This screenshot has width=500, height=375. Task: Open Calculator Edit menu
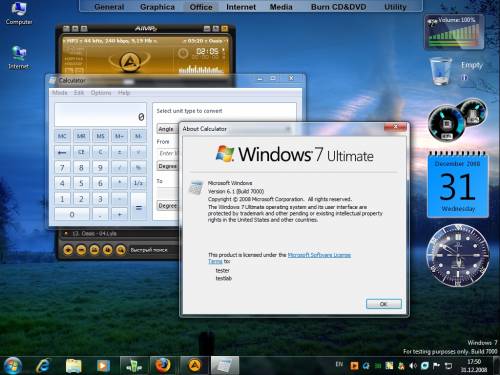(x=79, y=93)
